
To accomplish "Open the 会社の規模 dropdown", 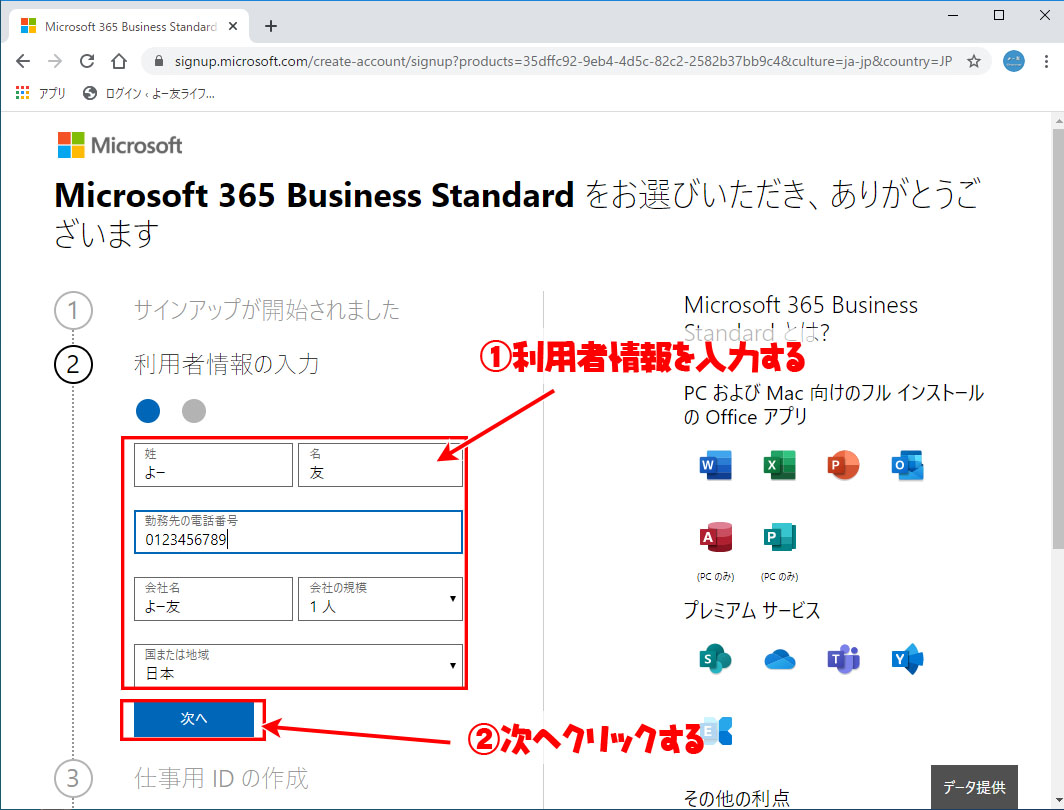I will coord(380,598).
